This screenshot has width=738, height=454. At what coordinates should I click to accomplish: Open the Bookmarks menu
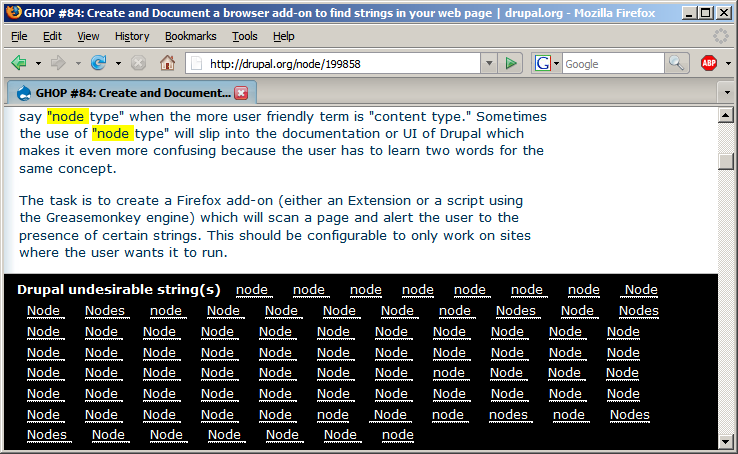[191, 36]
